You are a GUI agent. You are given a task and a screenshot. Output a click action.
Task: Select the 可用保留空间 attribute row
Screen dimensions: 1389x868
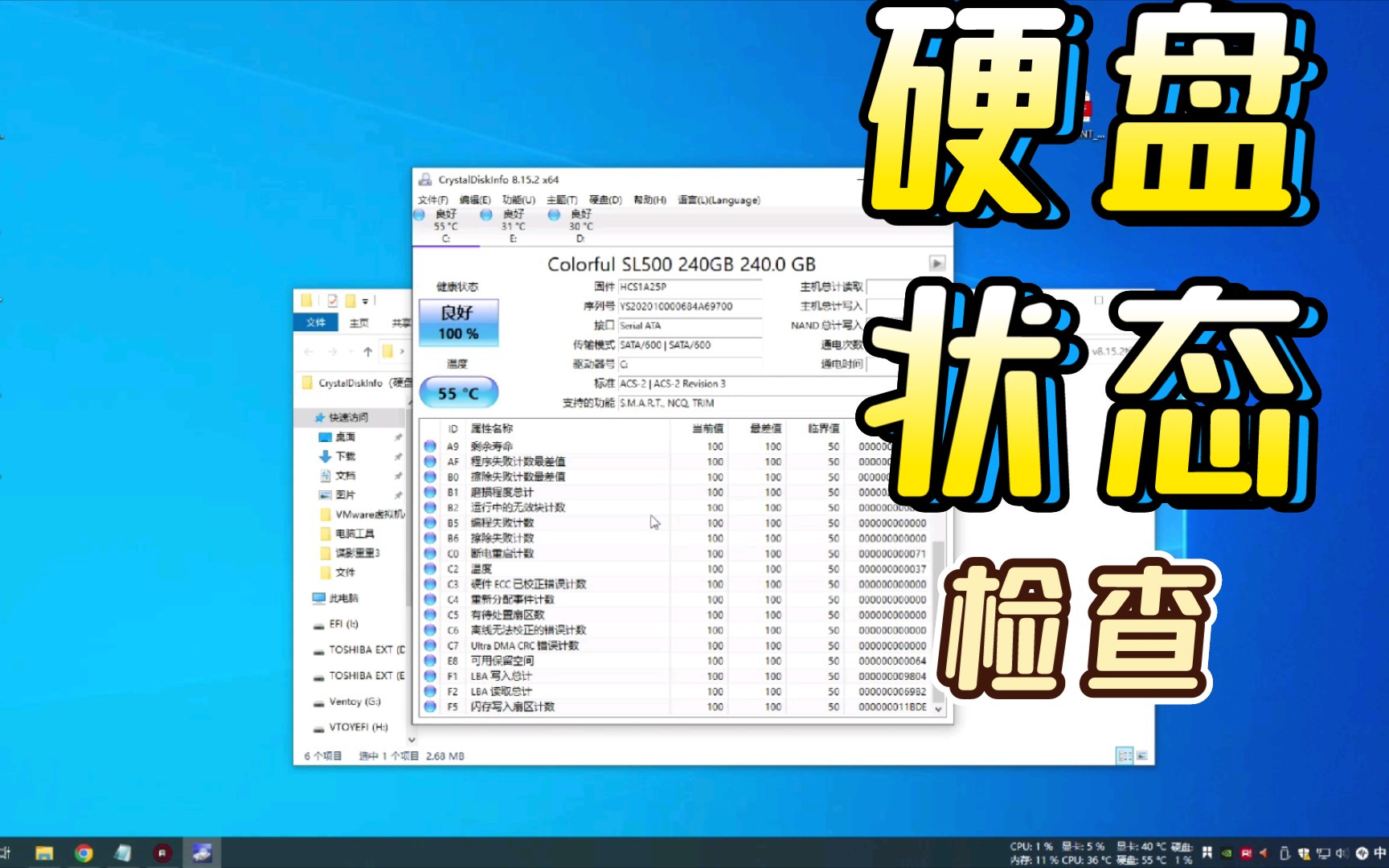(x=675, y=661)
